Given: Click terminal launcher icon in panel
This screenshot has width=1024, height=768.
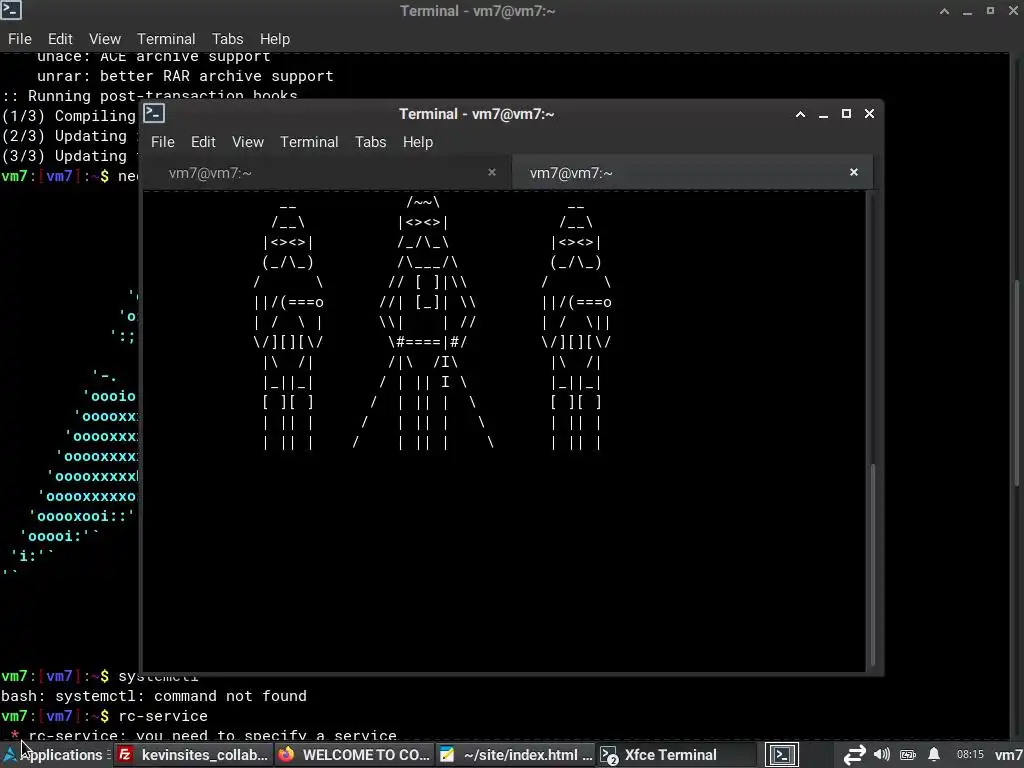Looking at the screenshot, I should pos(782,755).
